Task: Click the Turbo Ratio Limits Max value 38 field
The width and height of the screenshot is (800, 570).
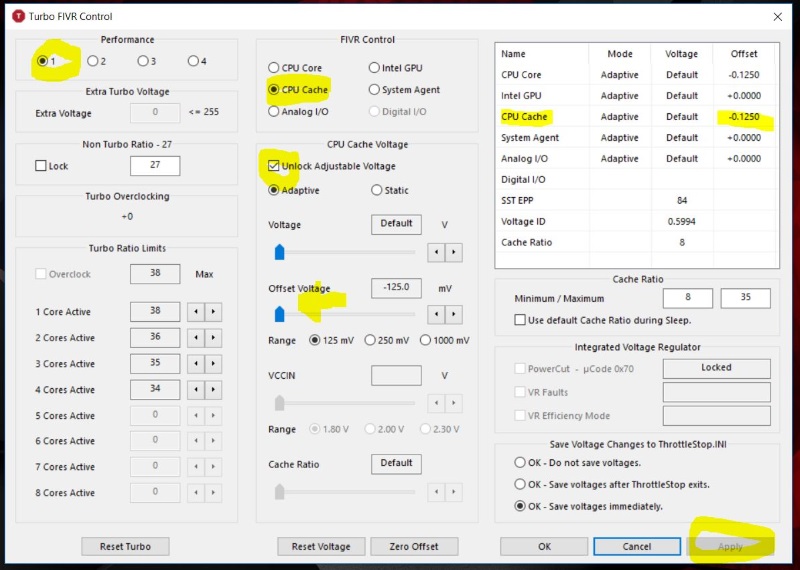Action: [x=155, y=274]
